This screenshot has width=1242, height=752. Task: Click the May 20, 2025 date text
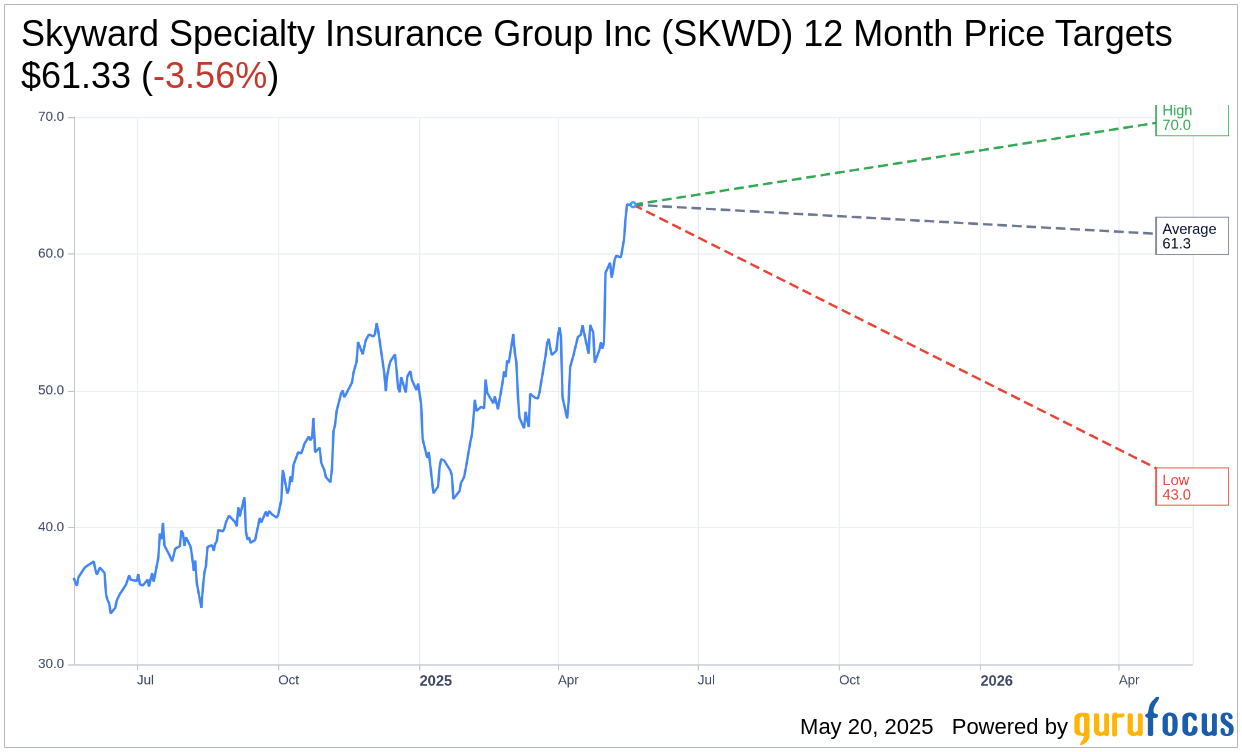pos(866,727)
